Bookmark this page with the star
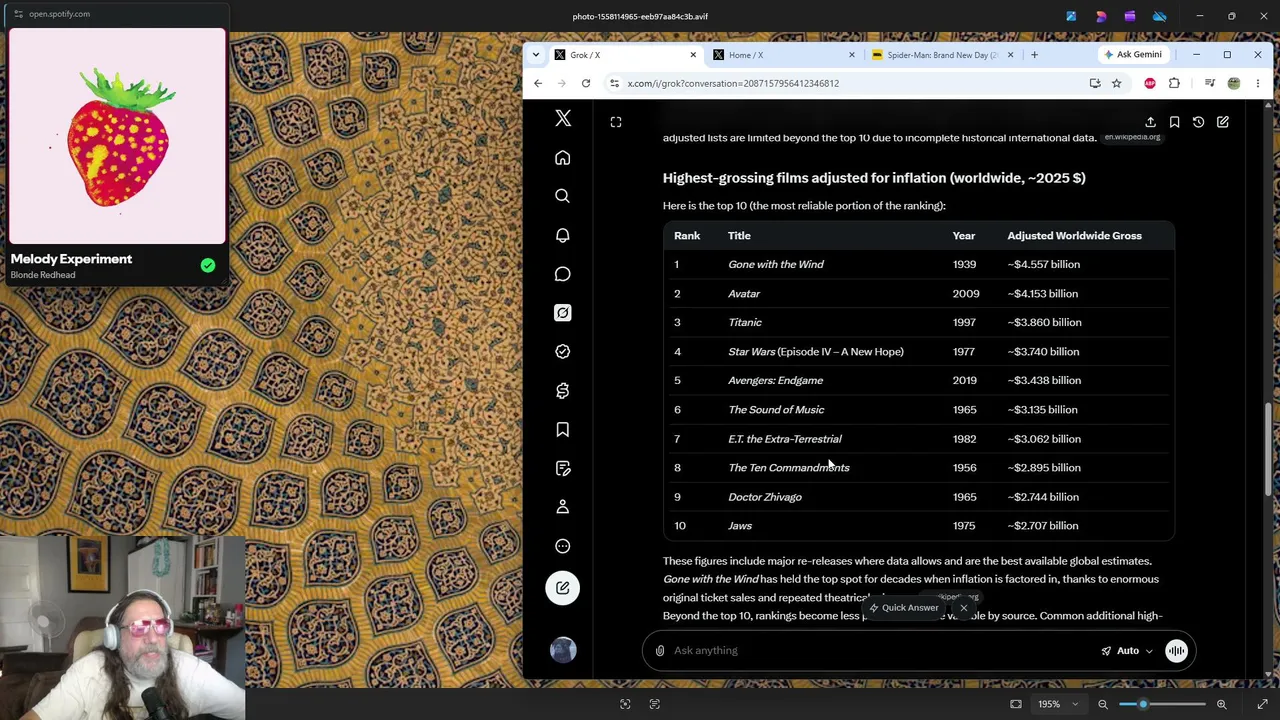Viewport: 1280px width, 720px height. click(x=1117, y=84)
